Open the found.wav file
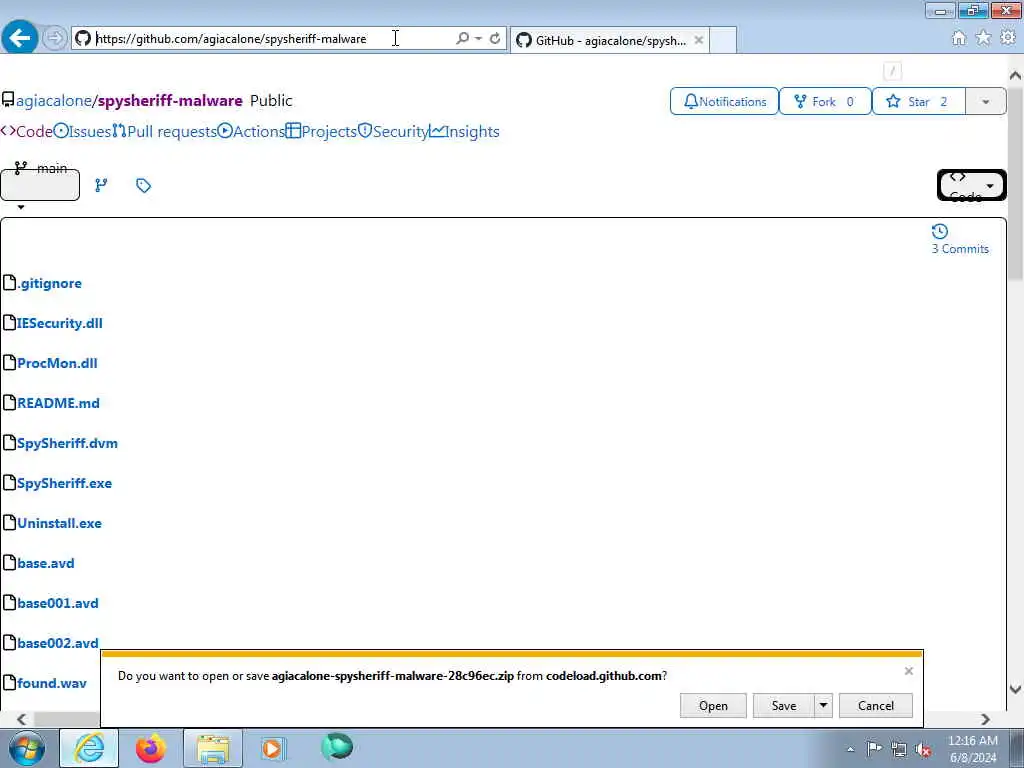Screen dimensions: 1024x768 pos(52,683)
